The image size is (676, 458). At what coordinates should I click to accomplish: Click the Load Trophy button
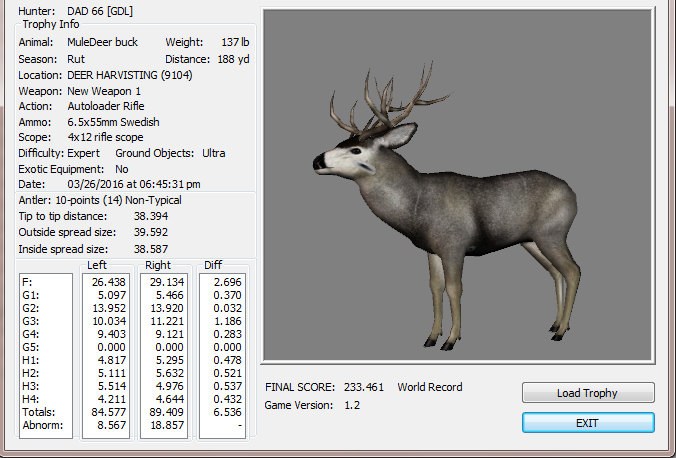tap(588, 393)
